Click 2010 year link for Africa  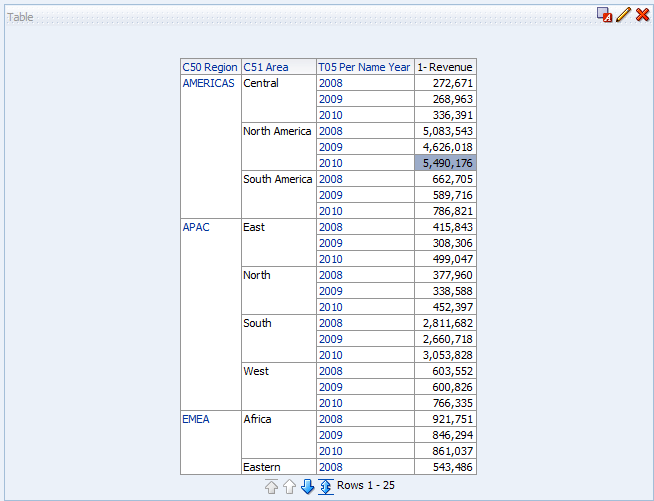(331, 451)
